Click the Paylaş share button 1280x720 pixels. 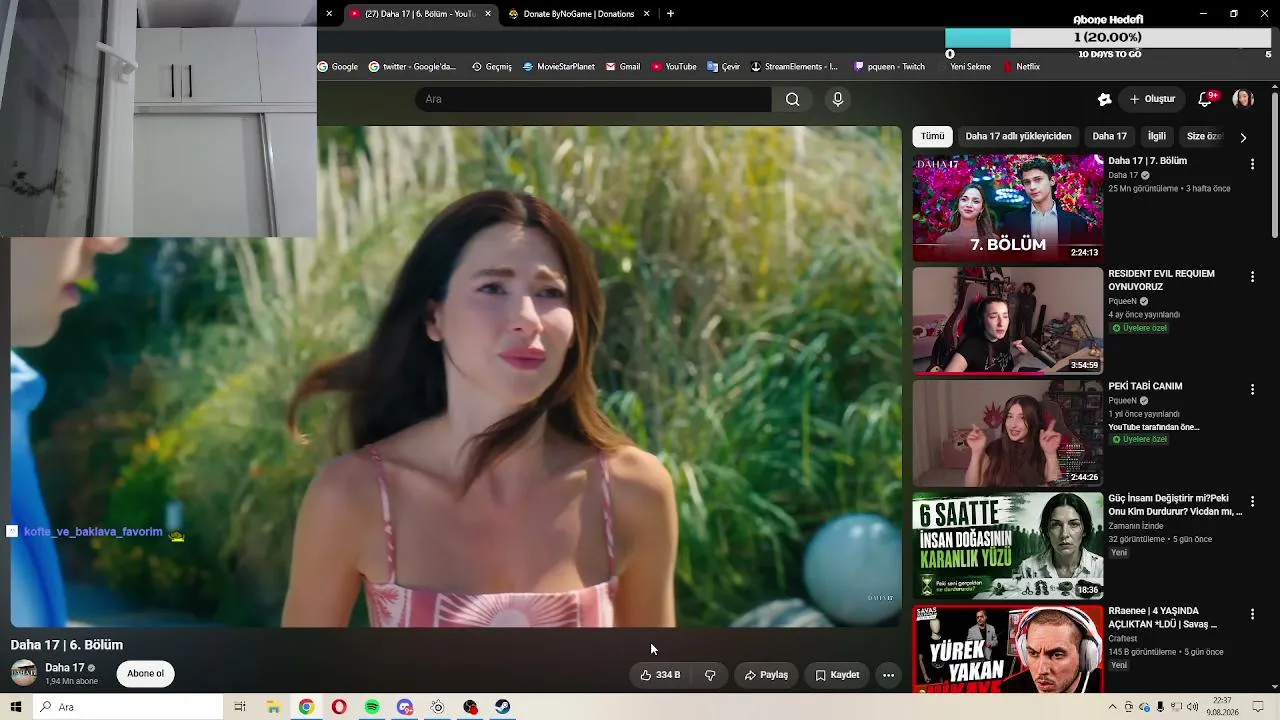click(766, 675)
